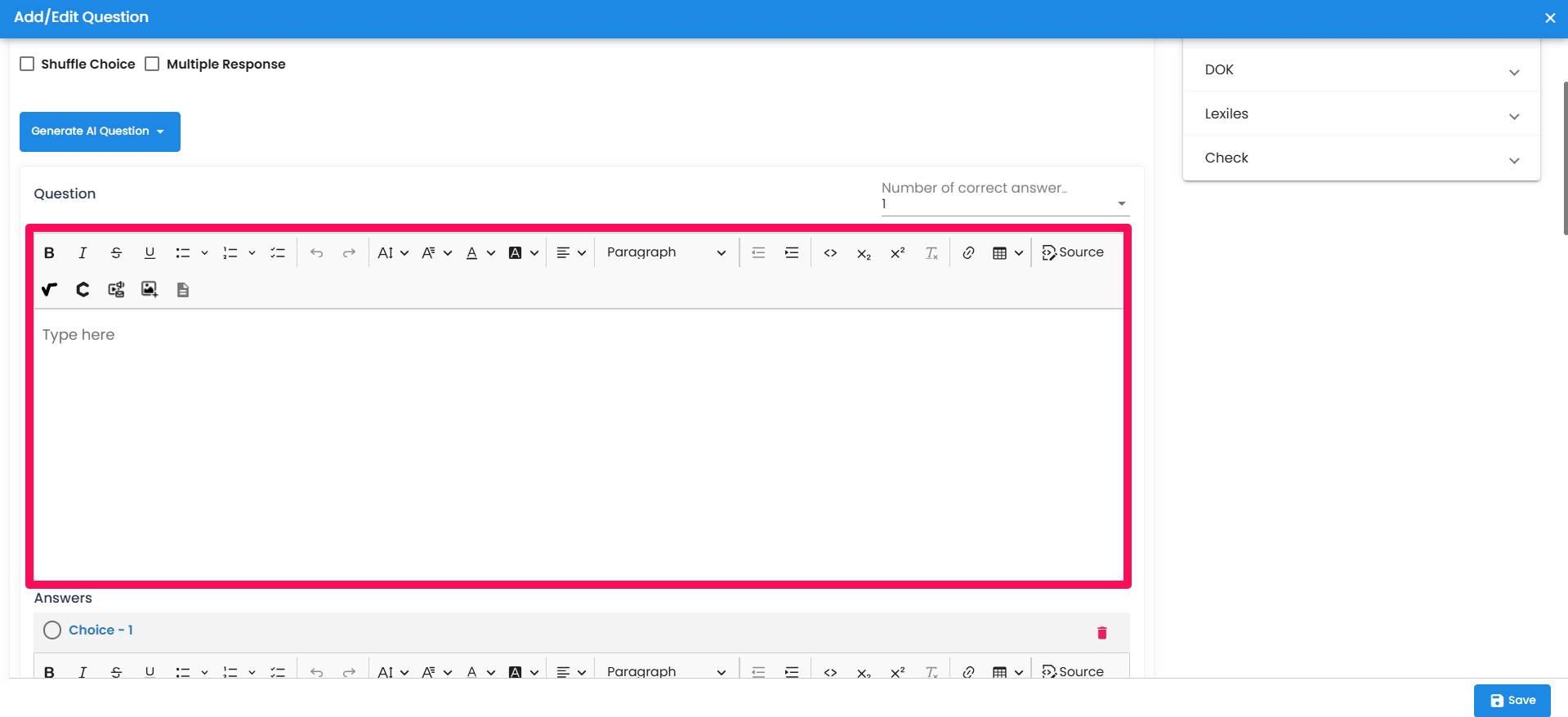This screenshot has width=1568, height=717.
Task: Open the Paragraph heading dropdown in Question editor
Action: [665, 253]
